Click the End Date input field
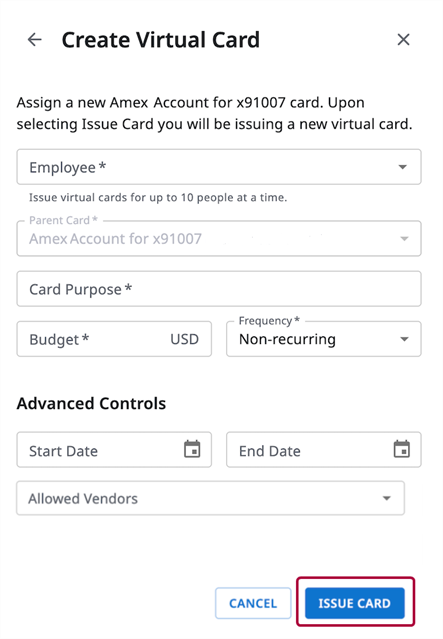Viewport: 443px width, 639px height. pos(324,450)
